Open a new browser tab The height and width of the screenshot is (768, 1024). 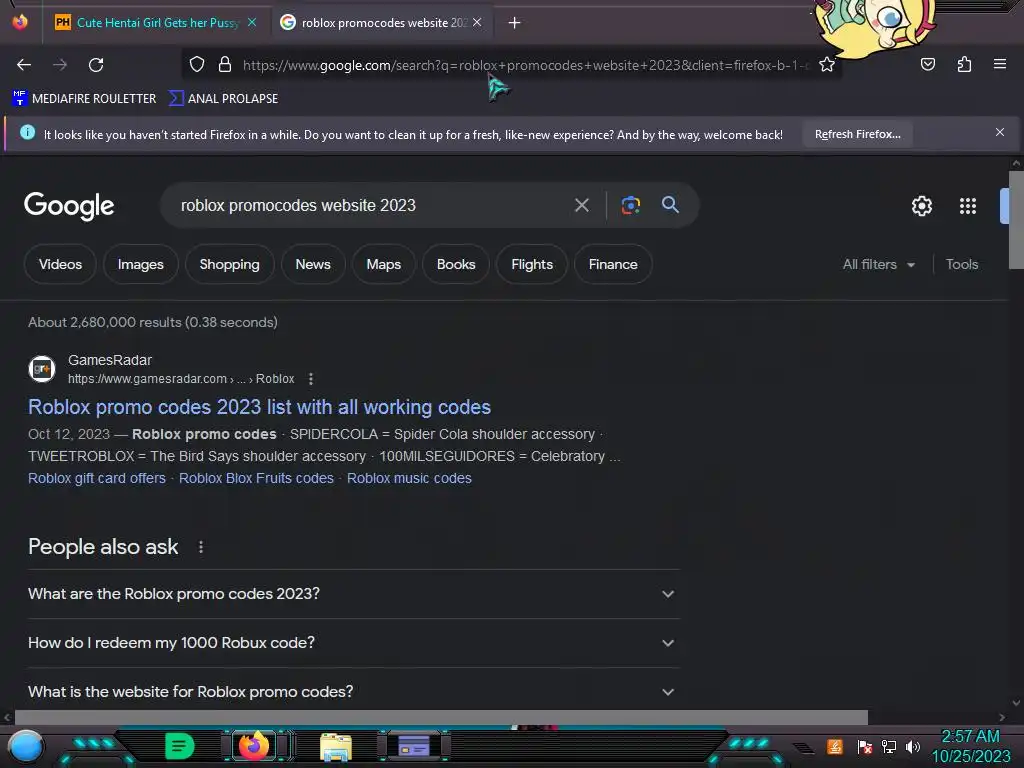[514, 23]
